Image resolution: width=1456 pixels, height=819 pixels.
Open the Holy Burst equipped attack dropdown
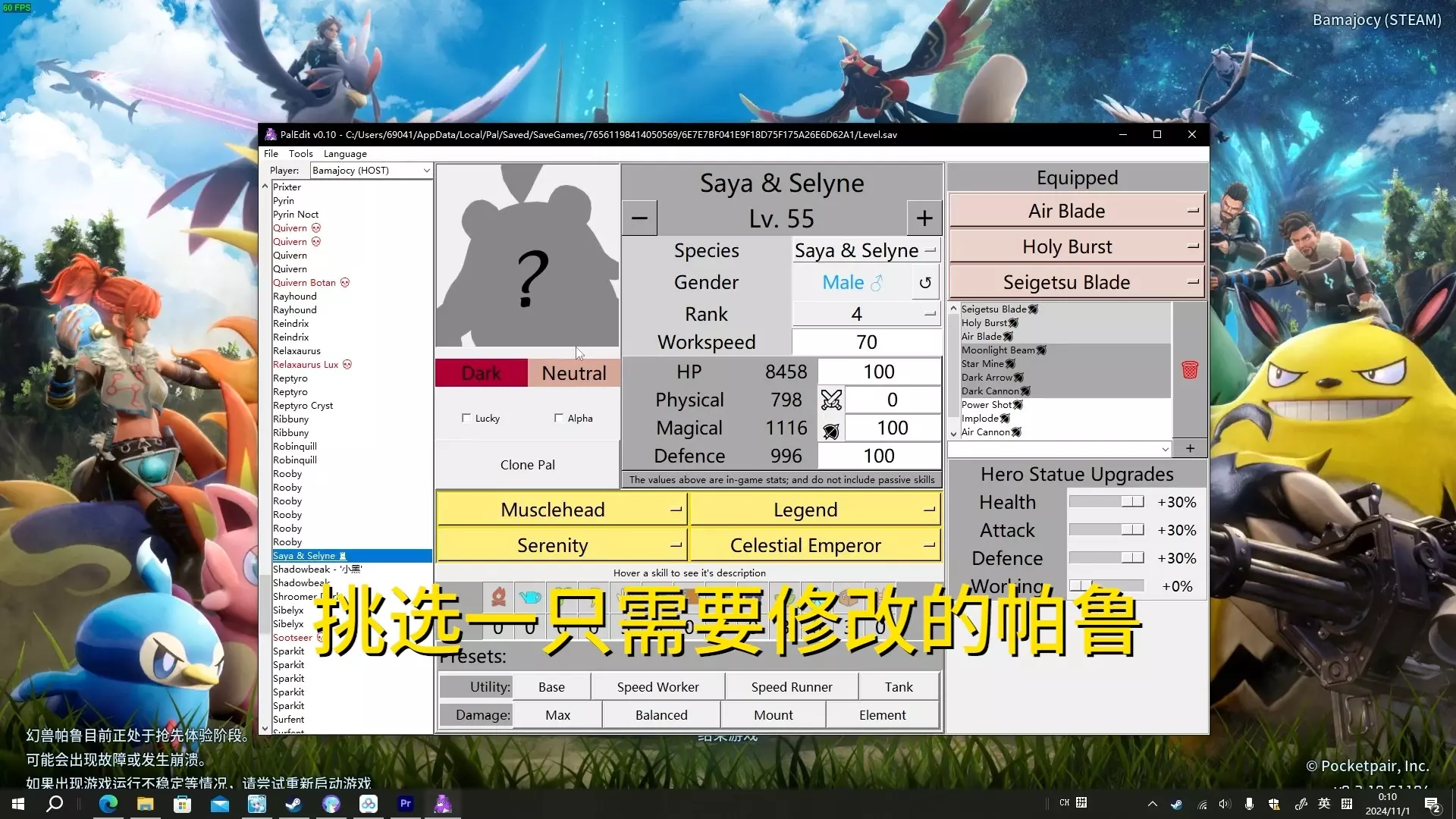click(1077, 246)
